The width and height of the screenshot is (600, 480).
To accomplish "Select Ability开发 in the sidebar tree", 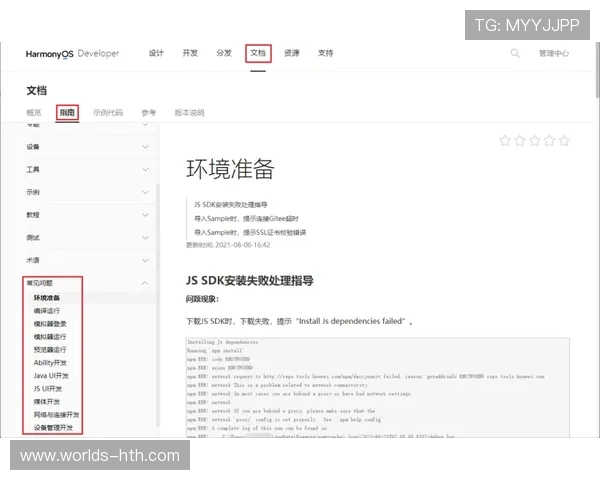I will (x=50, y=363).
